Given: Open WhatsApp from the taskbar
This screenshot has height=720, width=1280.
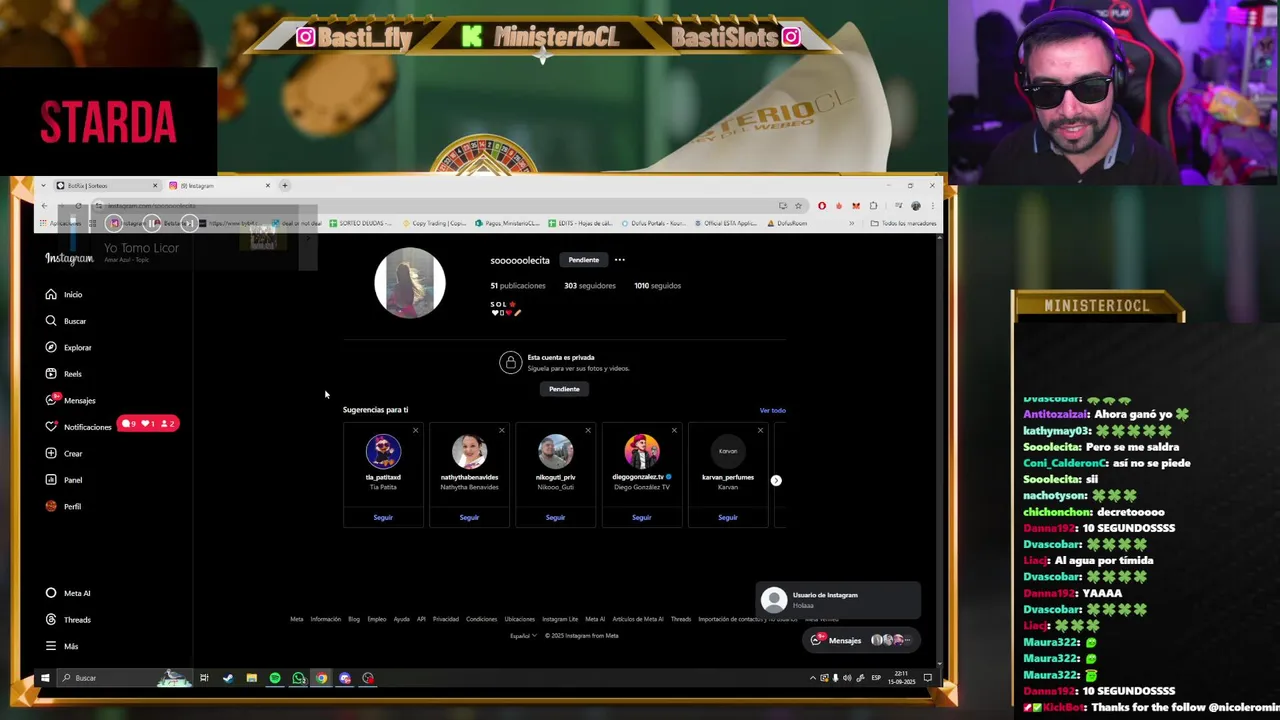Looking at the screenshot, I should pos(298,678).
